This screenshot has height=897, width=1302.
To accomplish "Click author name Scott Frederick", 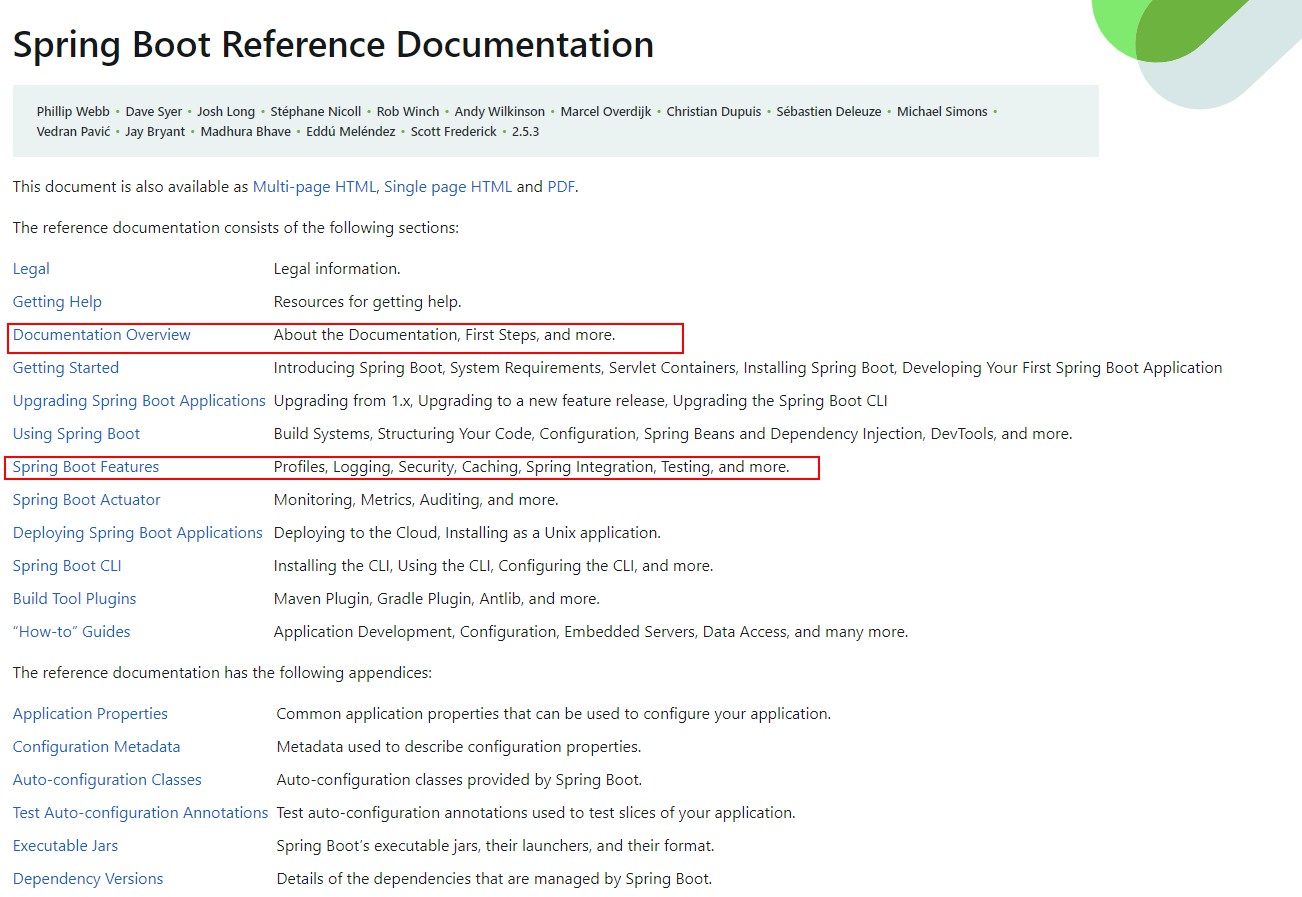I will (x=454, y=132).
